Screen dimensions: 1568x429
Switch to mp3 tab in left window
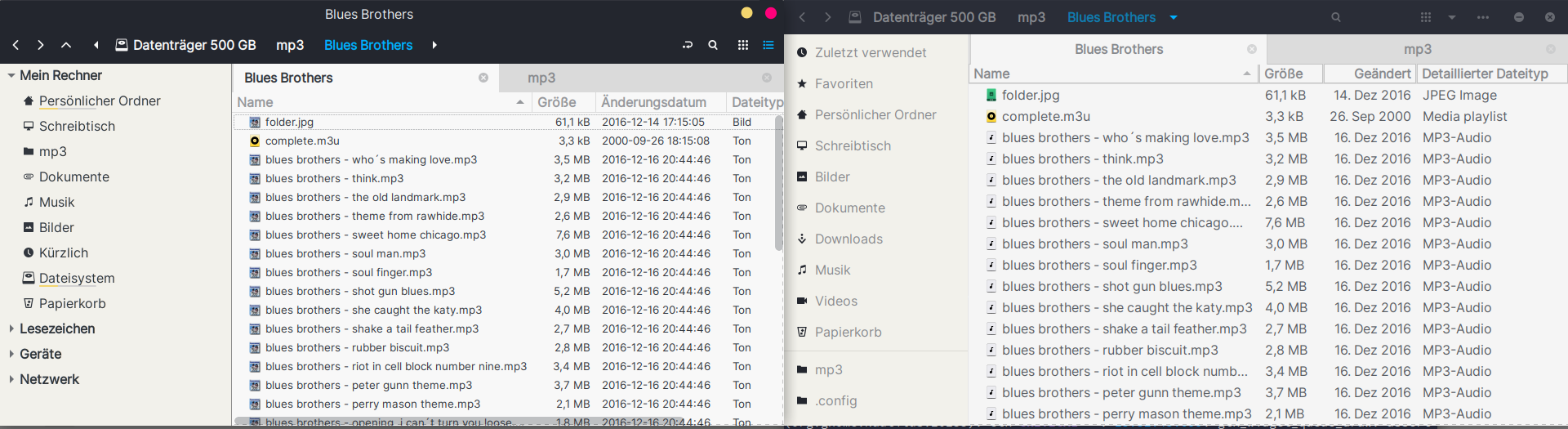click(541, 78)
